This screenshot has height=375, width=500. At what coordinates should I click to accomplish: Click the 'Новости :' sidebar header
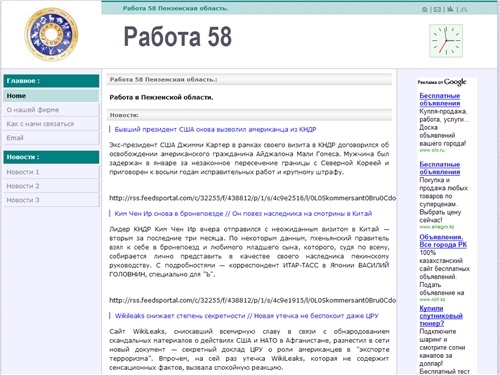(51, 157)
